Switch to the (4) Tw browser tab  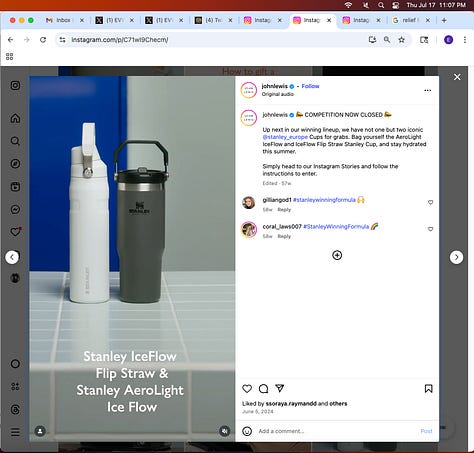pos(213,20)
